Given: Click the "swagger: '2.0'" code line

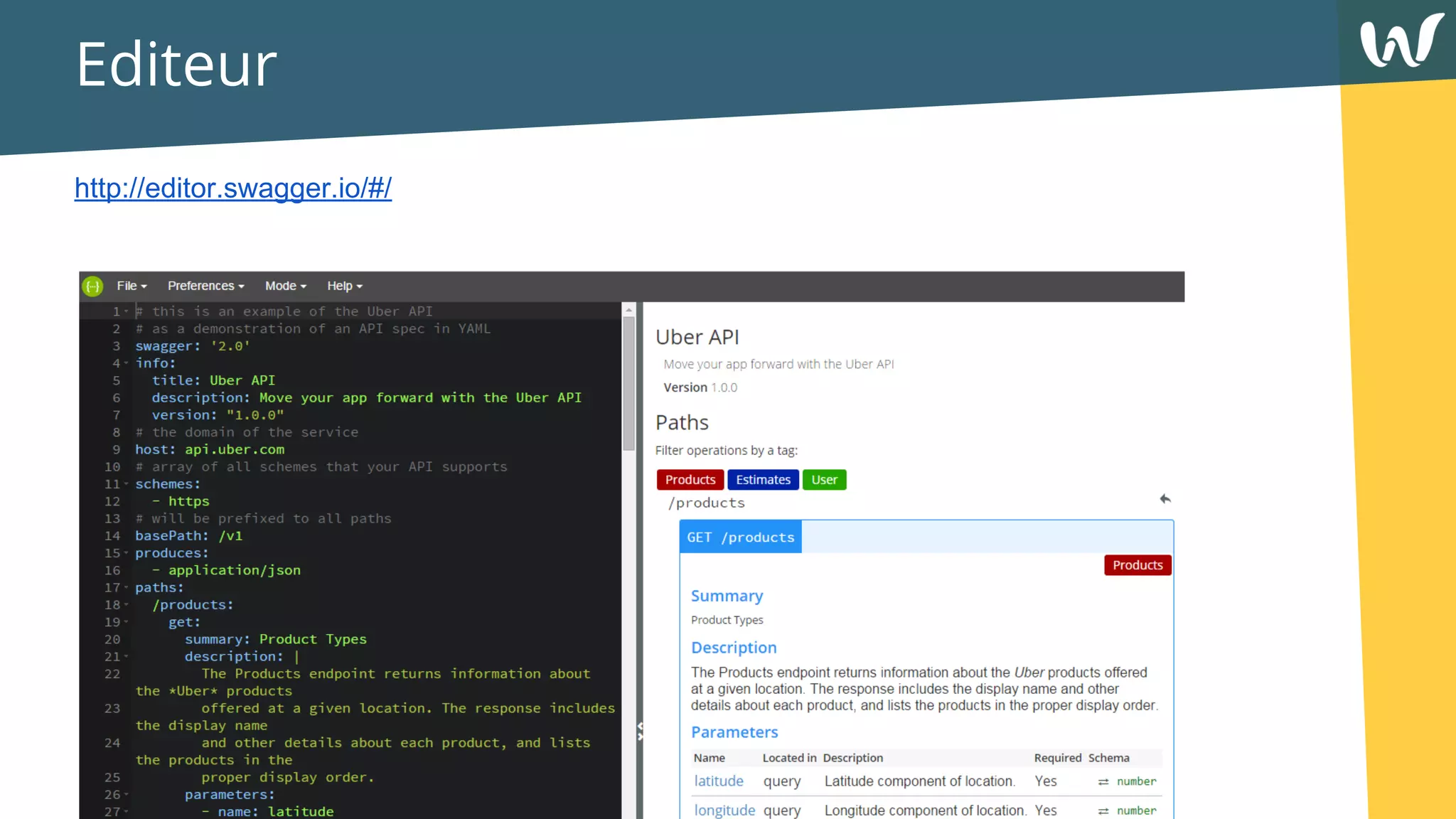Looking at the screenshot, I should pos(193,346).
